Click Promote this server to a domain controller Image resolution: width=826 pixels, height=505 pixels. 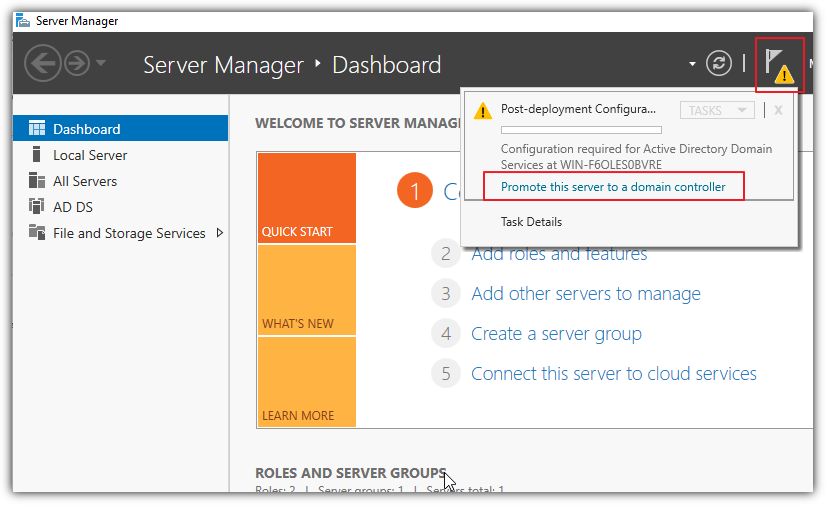point(613,187)
